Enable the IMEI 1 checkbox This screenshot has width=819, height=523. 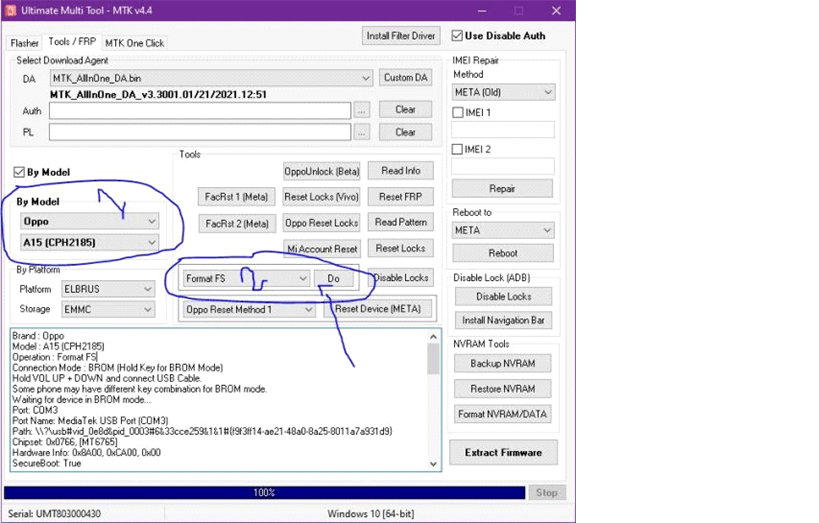pos(458,112)
